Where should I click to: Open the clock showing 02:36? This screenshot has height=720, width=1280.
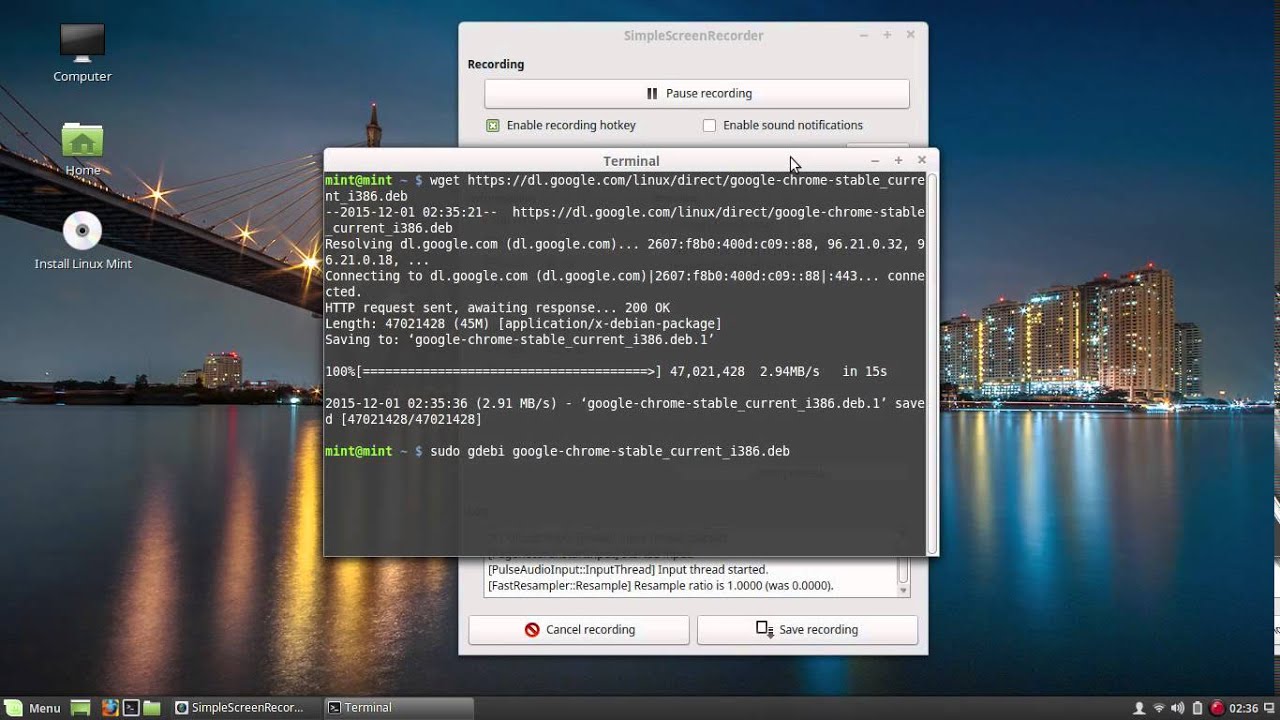1244,708
